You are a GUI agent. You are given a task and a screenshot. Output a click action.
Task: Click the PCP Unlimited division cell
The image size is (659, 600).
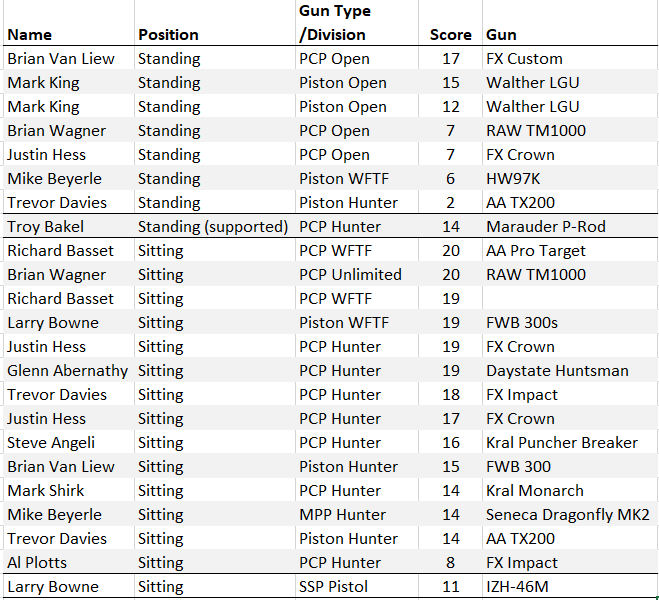357,274
